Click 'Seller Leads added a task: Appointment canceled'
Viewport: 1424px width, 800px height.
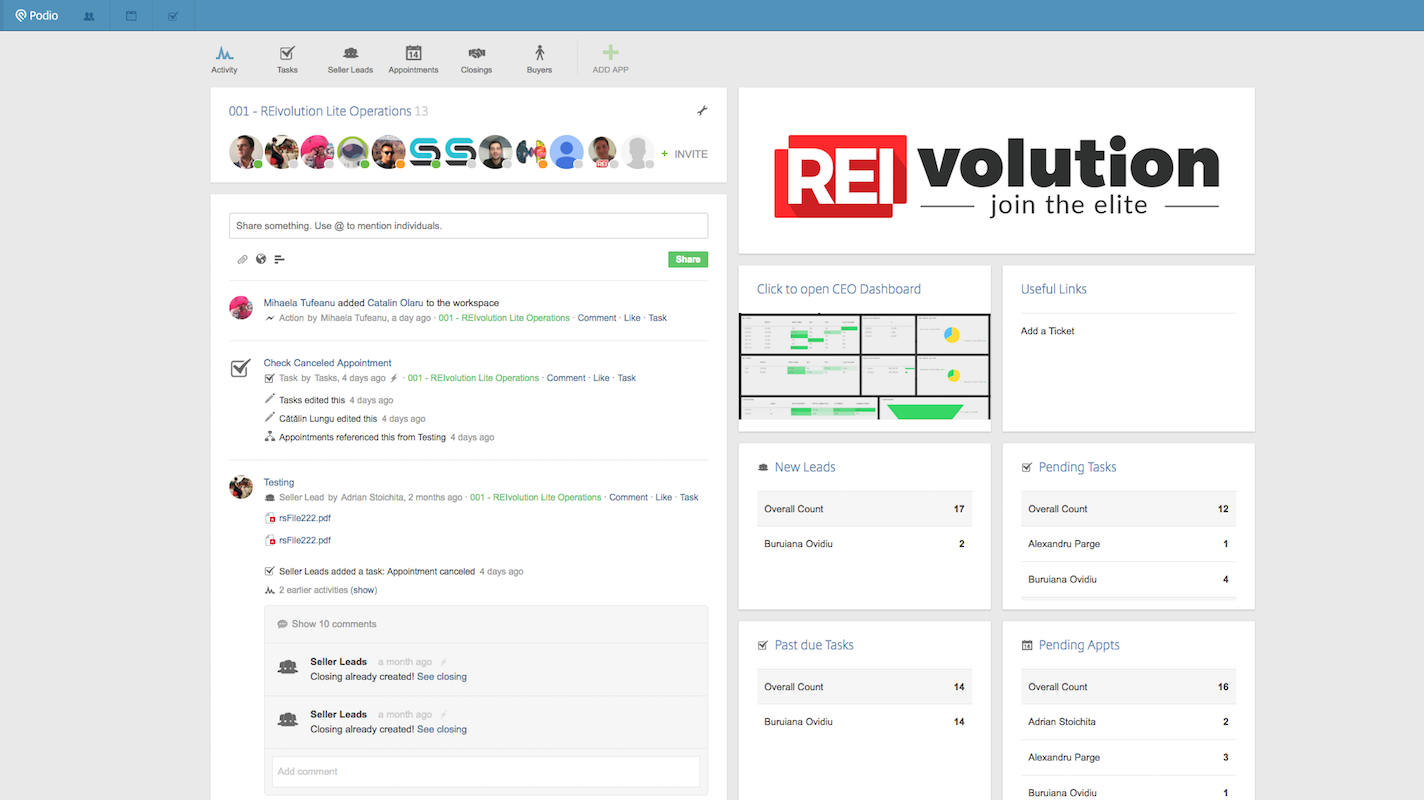pyautogui.click(x=377, y=572)
